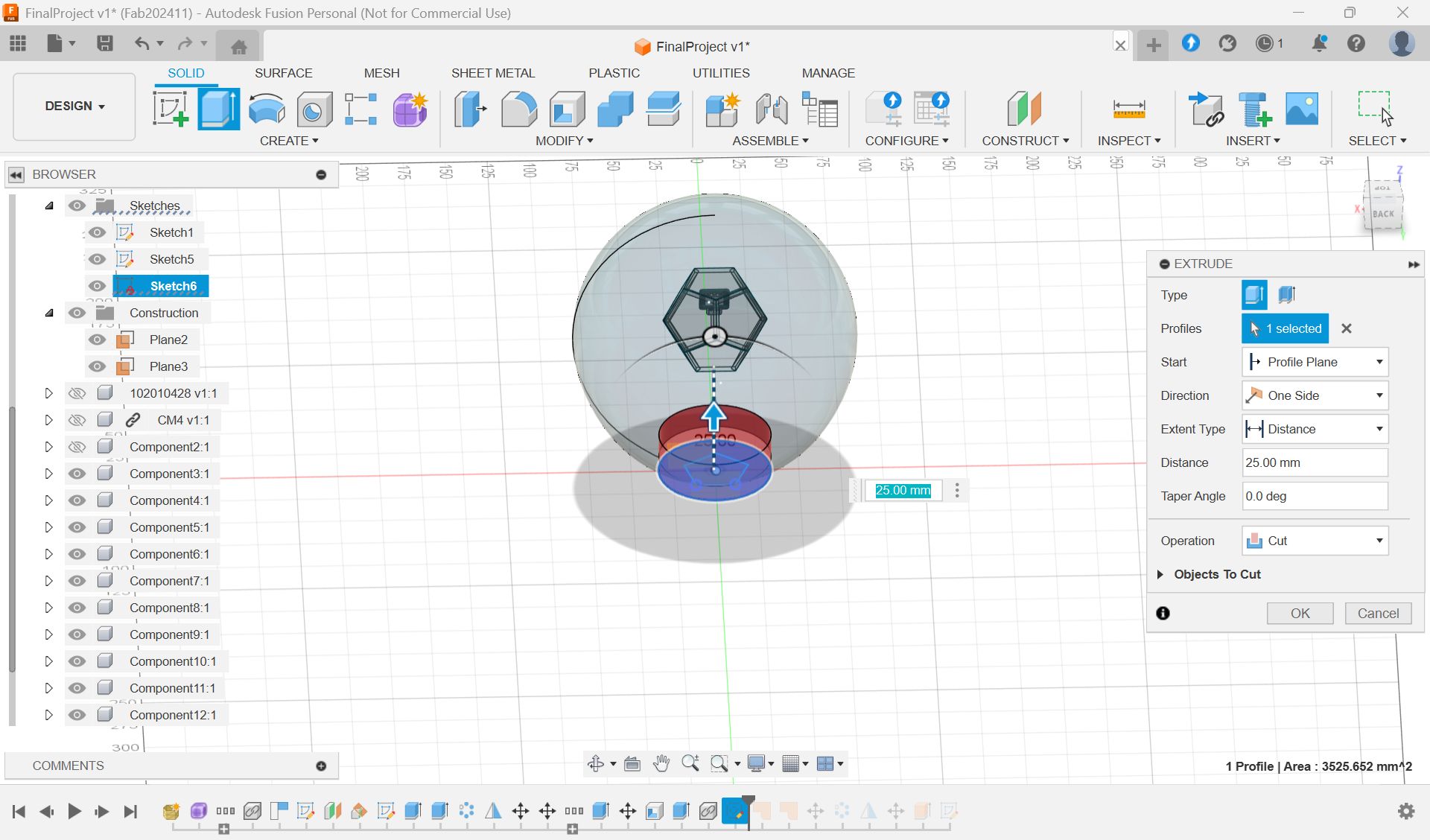Select the Combine tool
1430x840 pixels.
pos(615,109)
